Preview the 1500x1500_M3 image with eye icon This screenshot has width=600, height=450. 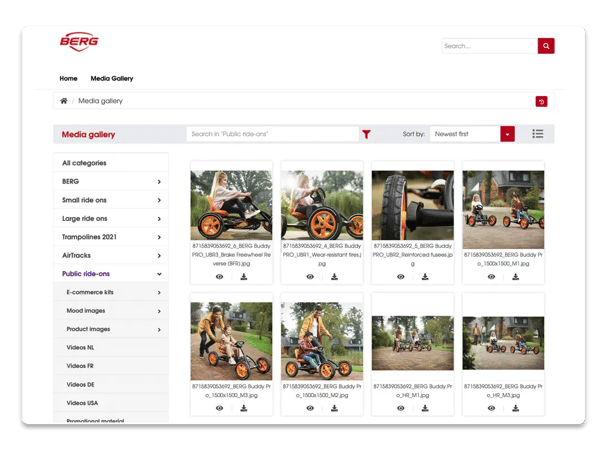219,408
